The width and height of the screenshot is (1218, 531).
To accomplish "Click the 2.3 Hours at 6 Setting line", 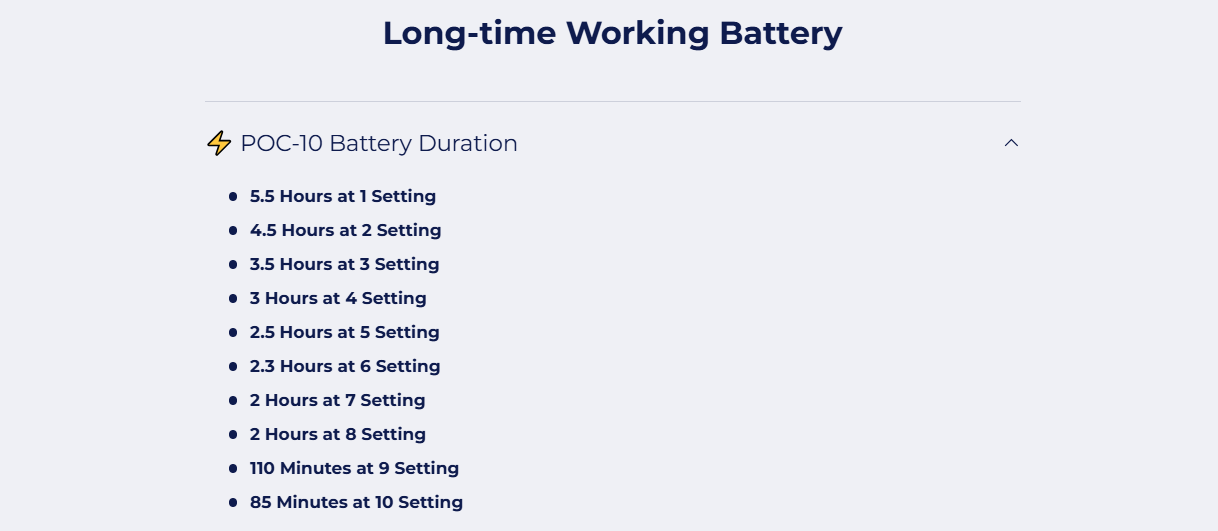I will click(x=345, y=366).
